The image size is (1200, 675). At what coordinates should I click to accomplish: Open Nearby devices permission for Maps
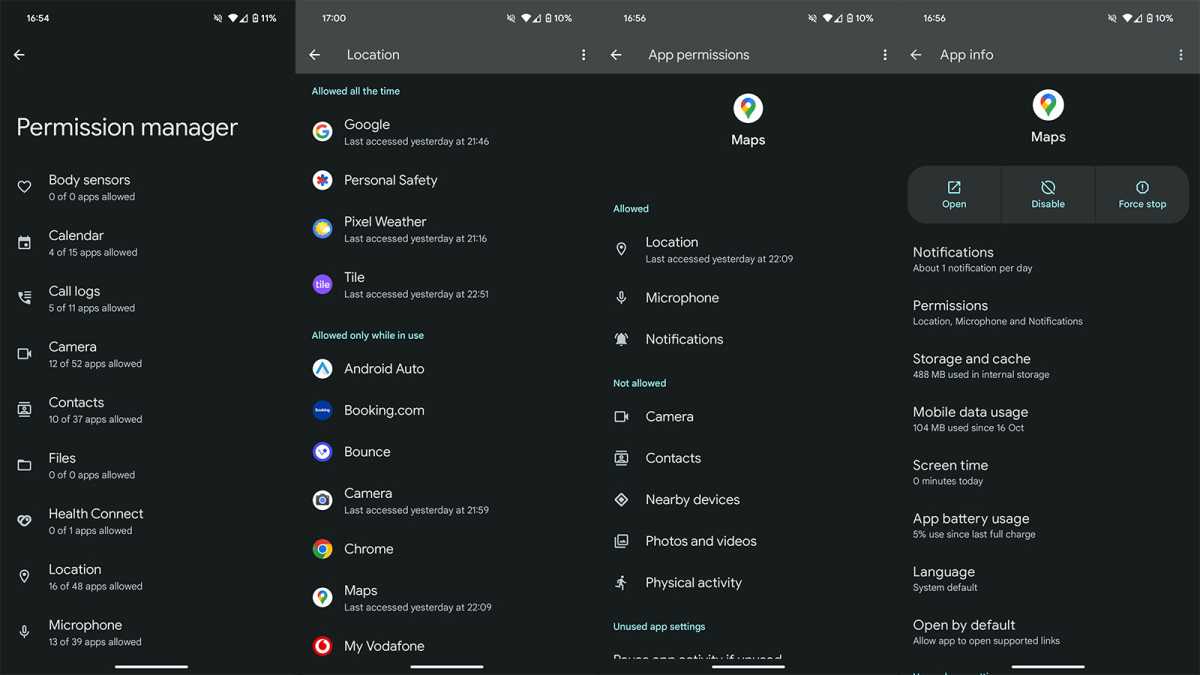(748, 499)
